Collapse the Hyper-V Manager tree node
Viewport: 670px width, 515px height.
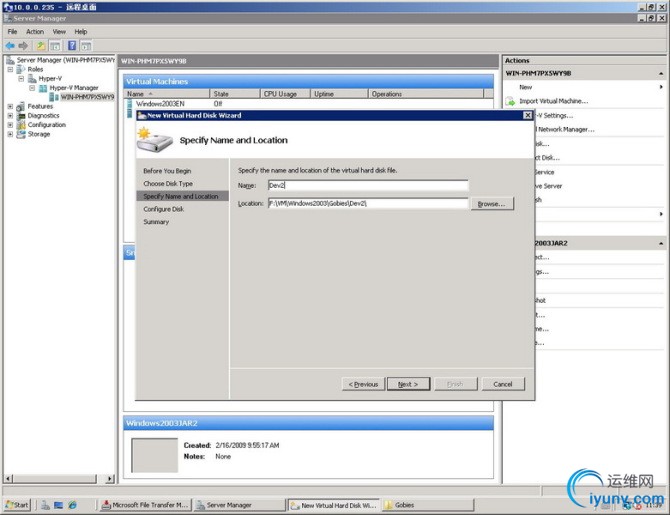(32, 88)
